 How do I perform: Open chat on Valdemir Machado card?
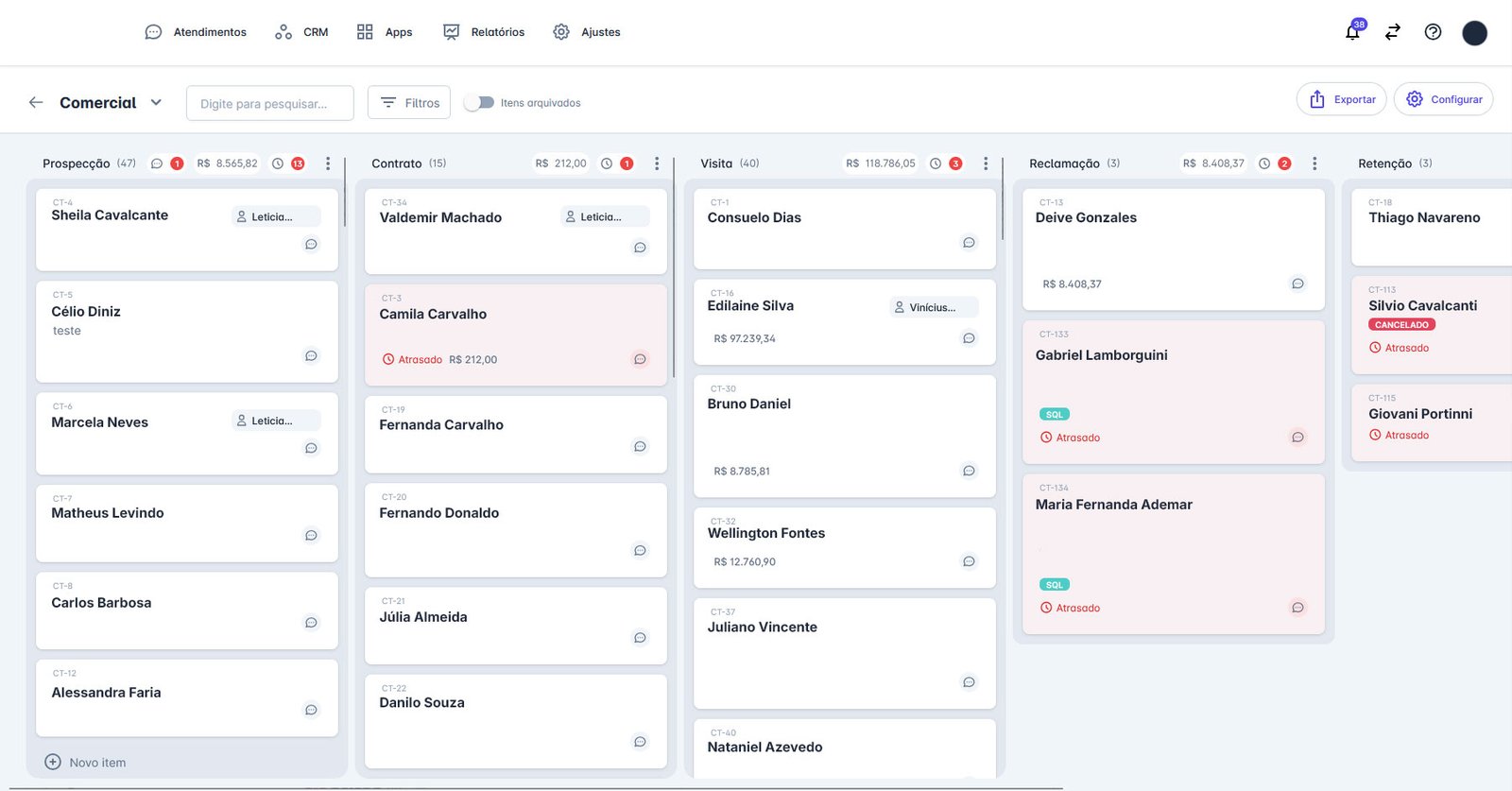click(x=640, y=248)
